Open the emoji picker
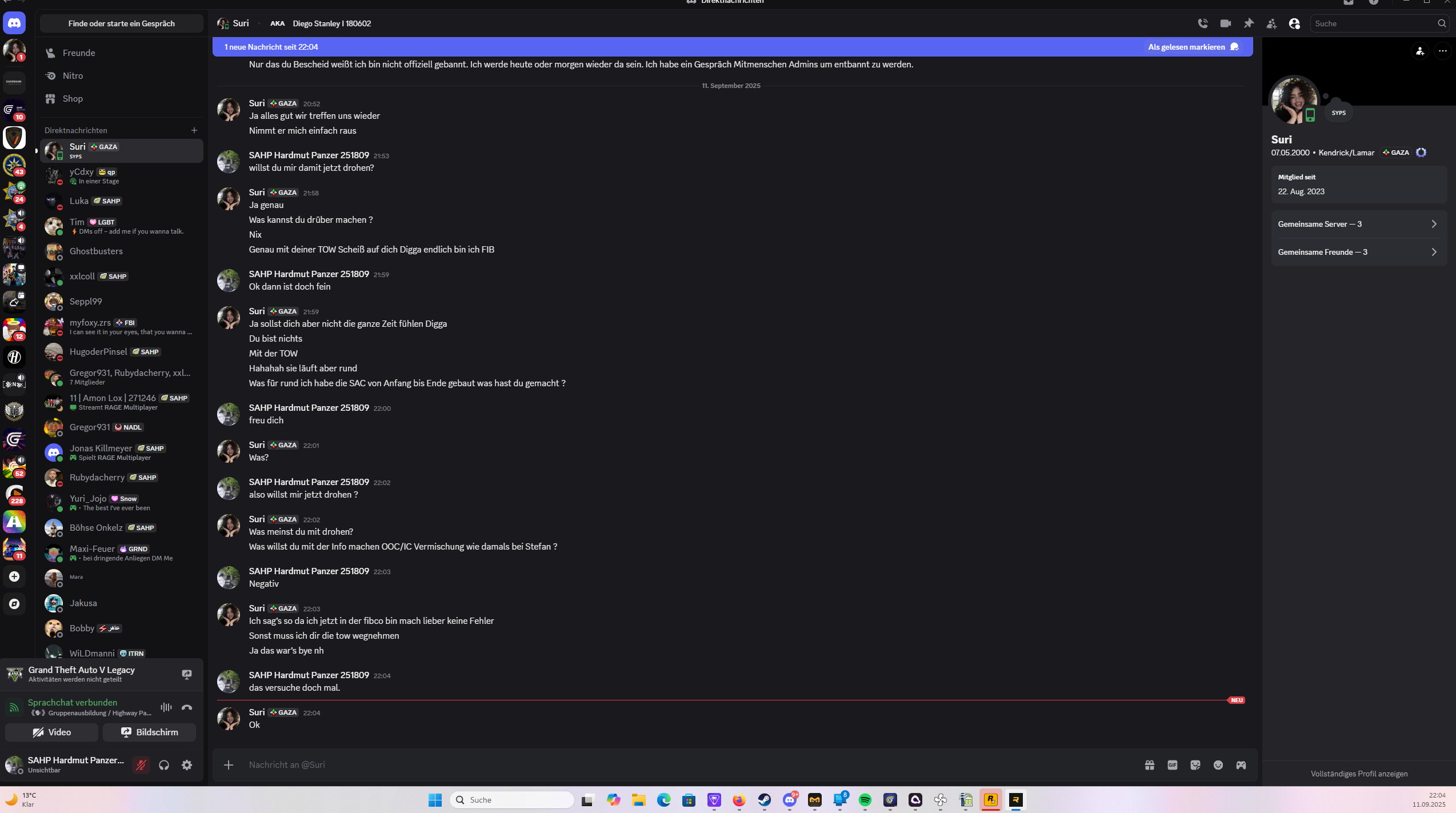The height and width of the screenshot is (813, 1456). pyautogui.click(x=1218, y=765)
